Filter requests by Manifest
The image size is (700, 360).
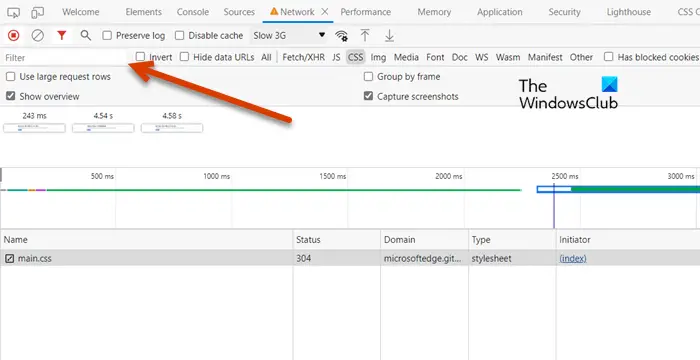point(545,57)
